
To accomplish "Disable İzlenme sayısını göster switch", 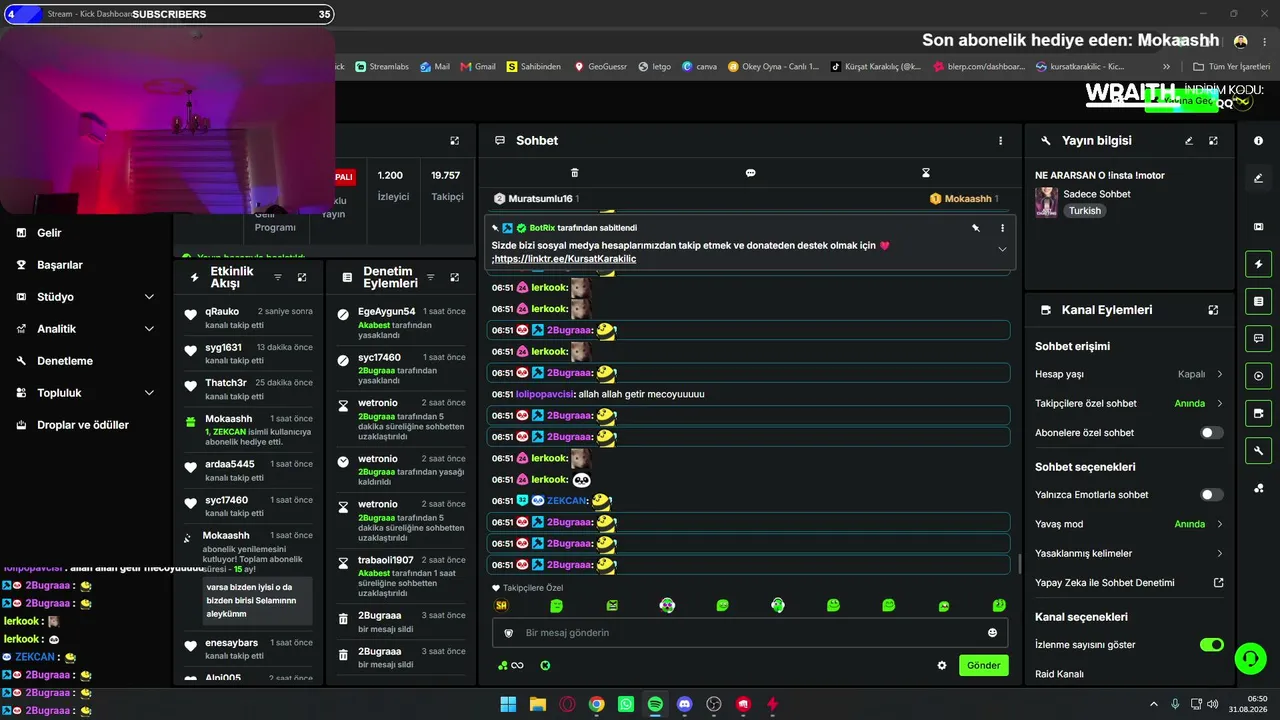I will point(1211,645).
